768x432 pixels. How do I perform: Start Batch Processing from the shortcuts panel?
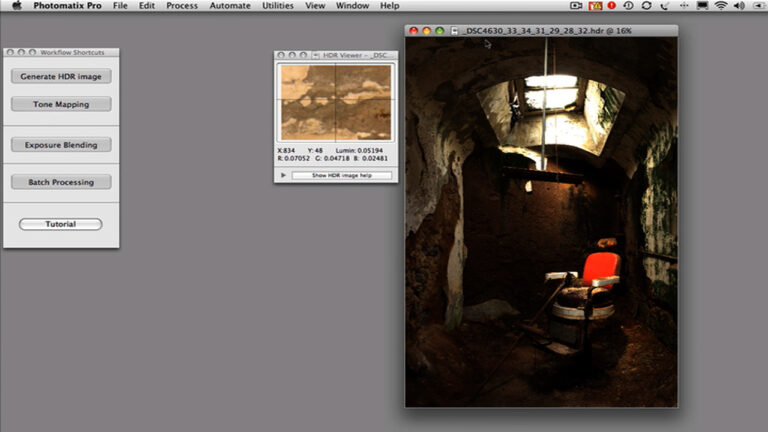click(61, 182)
